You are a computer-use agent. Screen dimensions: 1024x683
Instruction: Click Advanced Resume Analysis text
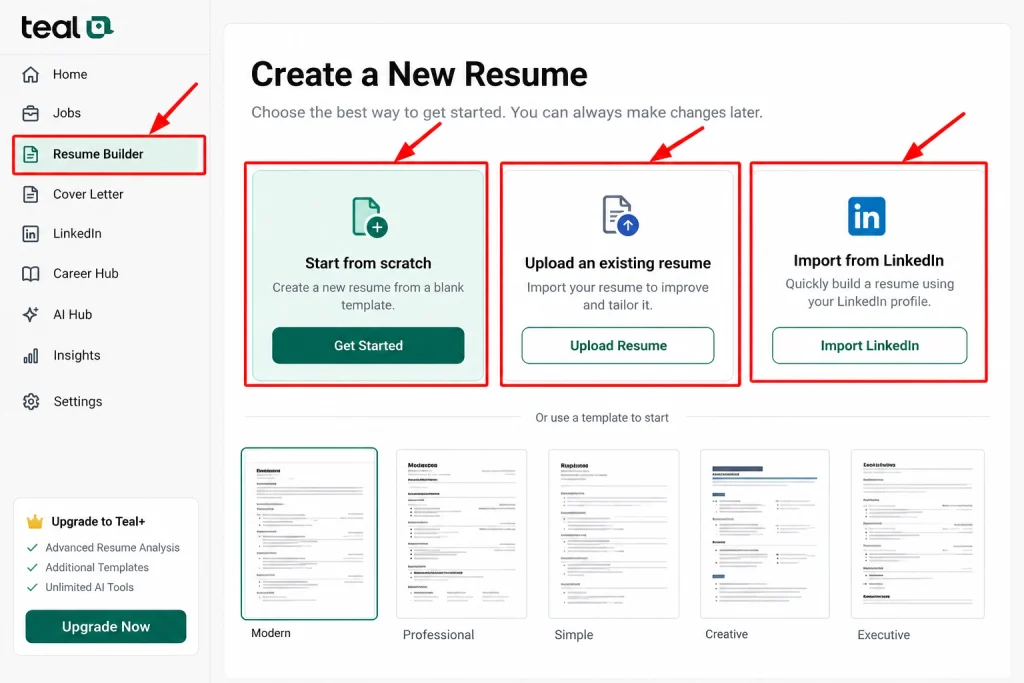click(x=112, y=548)
